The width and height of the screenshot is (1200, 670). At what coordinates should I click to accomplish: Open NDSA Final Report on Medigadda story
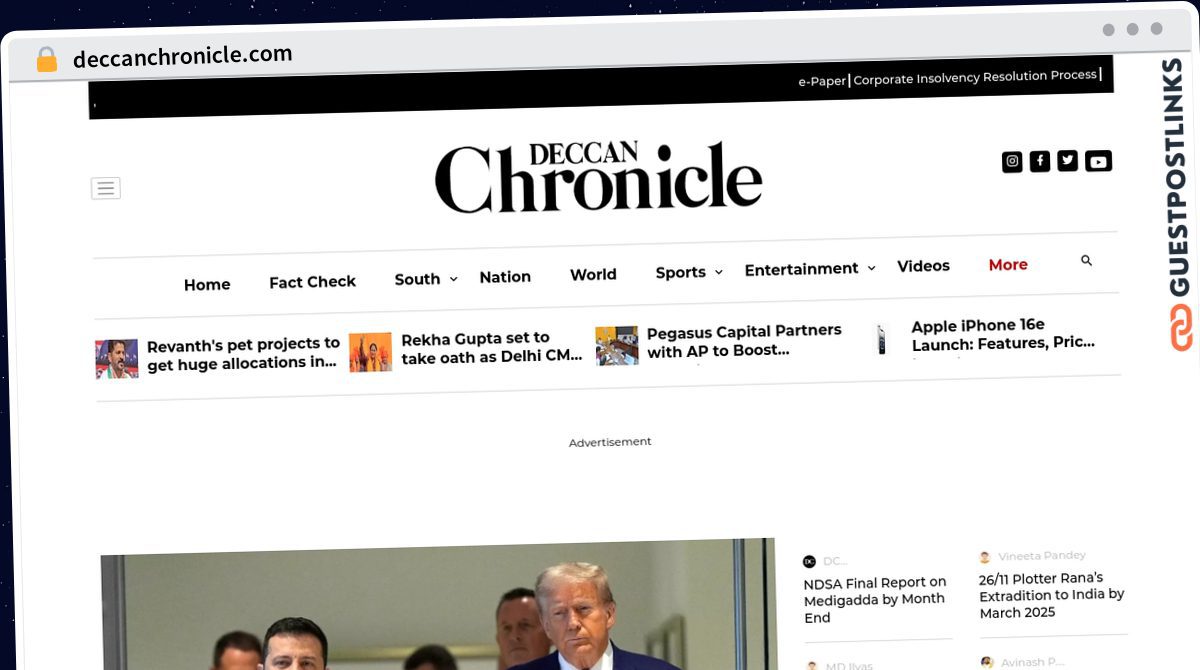point(875,600)
